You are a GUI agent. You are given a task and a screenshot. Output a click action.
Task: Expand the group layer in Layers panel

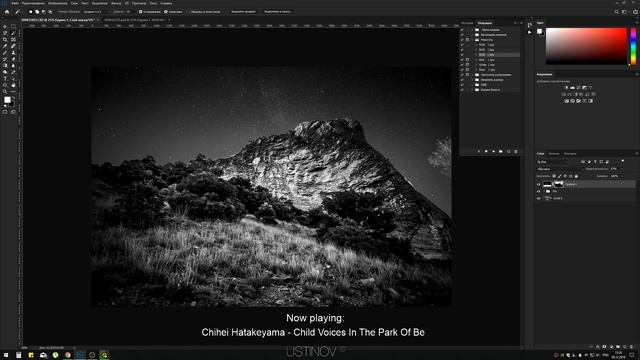544,191
